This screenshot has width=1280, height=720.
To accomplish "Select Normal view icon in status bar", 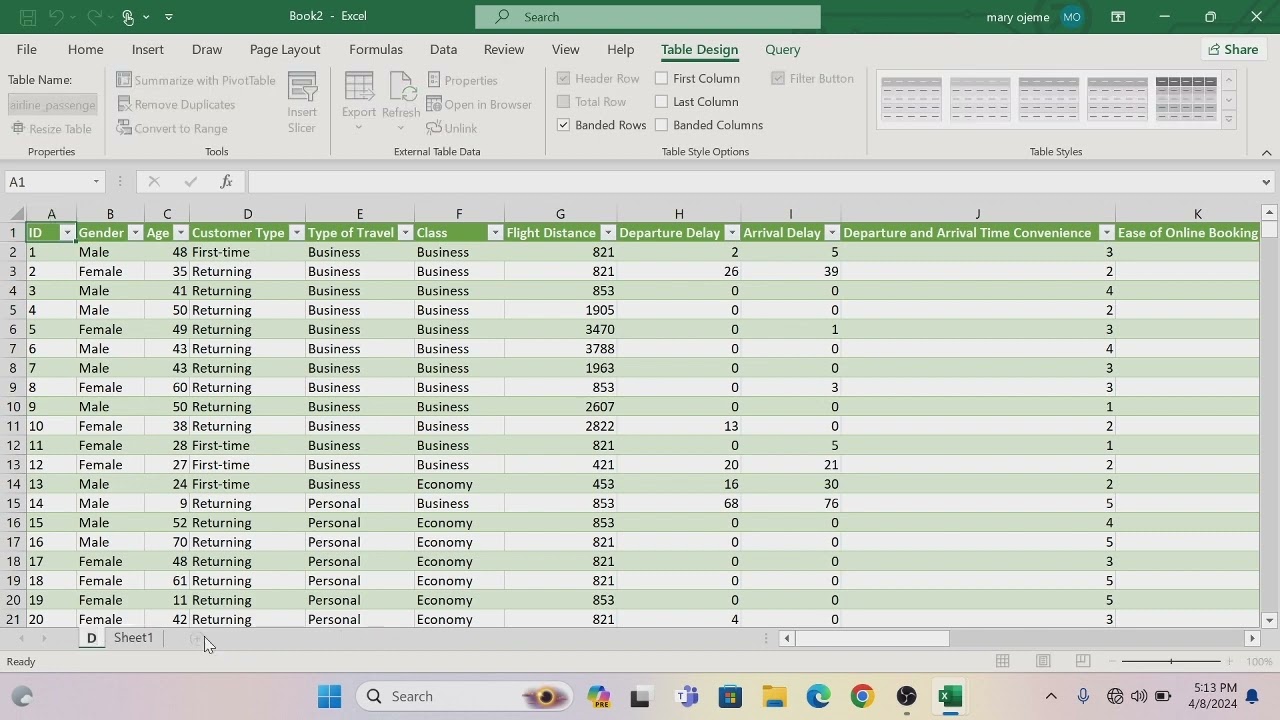I will tap(1003, 661).
